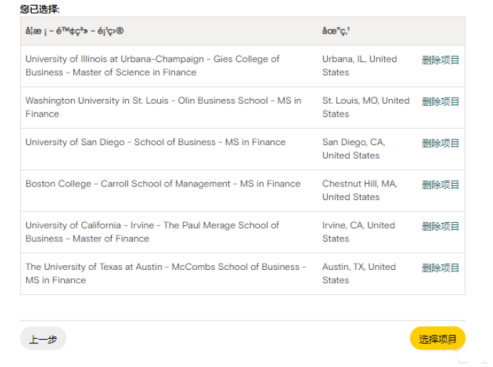
Task: Click the St. Louis, MO location cell
Action: click(x=366, y=107)
